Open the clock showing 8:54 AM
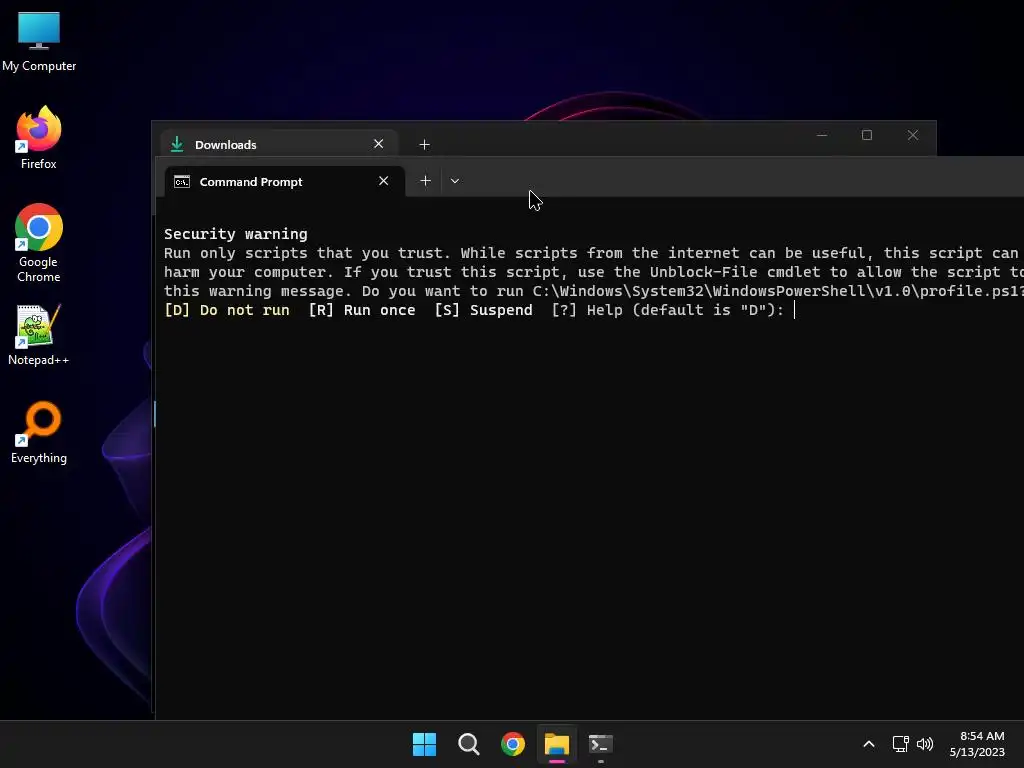 [x=977, y=744]
